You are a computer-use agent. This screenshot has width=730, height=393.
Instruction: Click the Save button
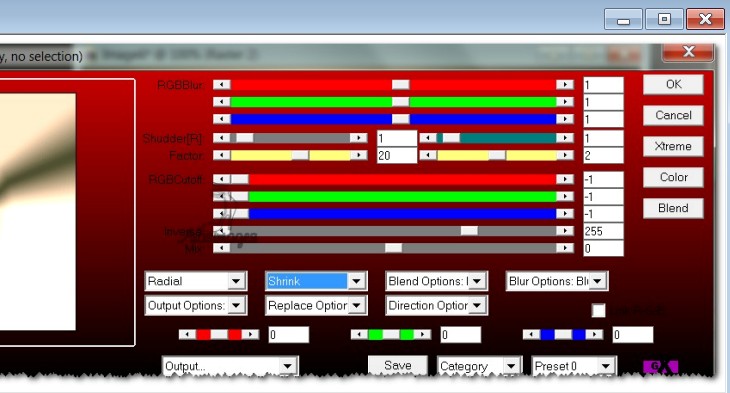point(398,366)
